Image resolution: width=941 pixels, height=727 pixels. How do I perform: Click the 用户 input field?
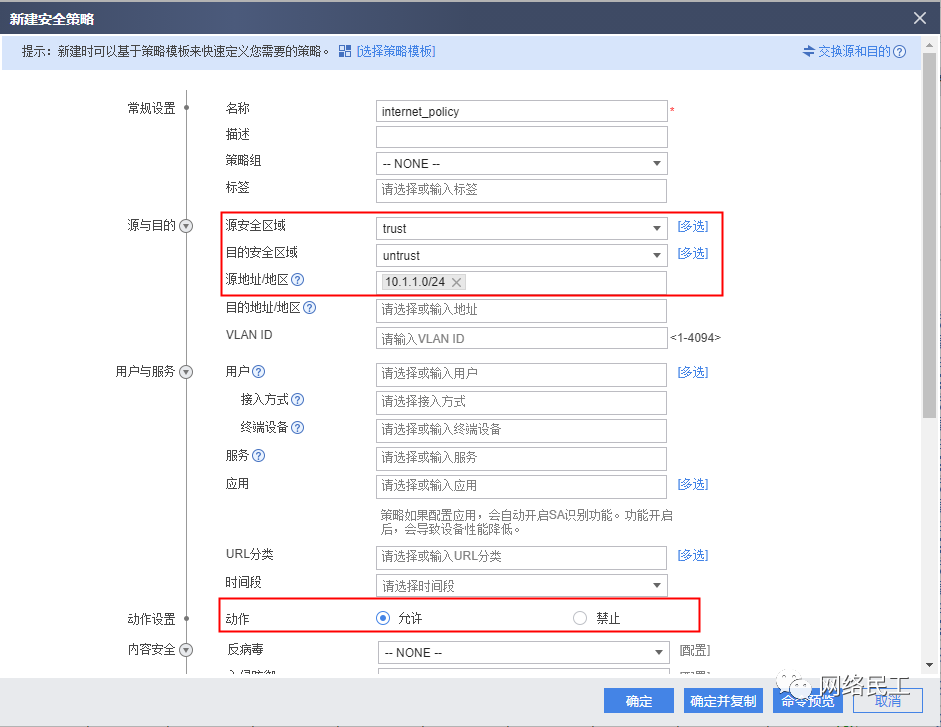pyautogui.click(x=522, y=374)
